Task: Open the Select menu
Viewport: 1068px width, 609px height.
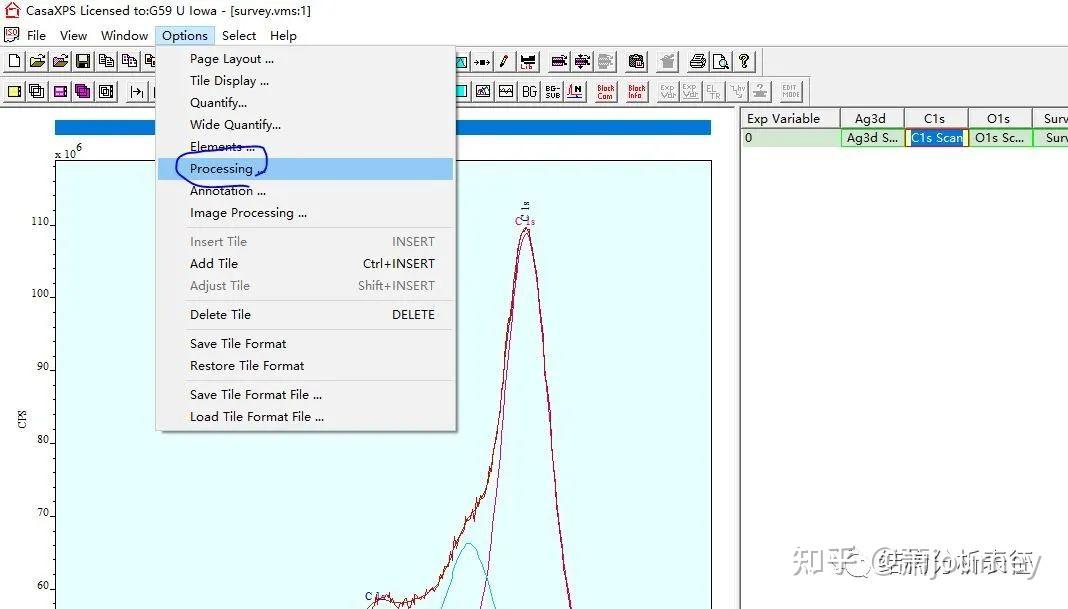Action: (239, 35)
